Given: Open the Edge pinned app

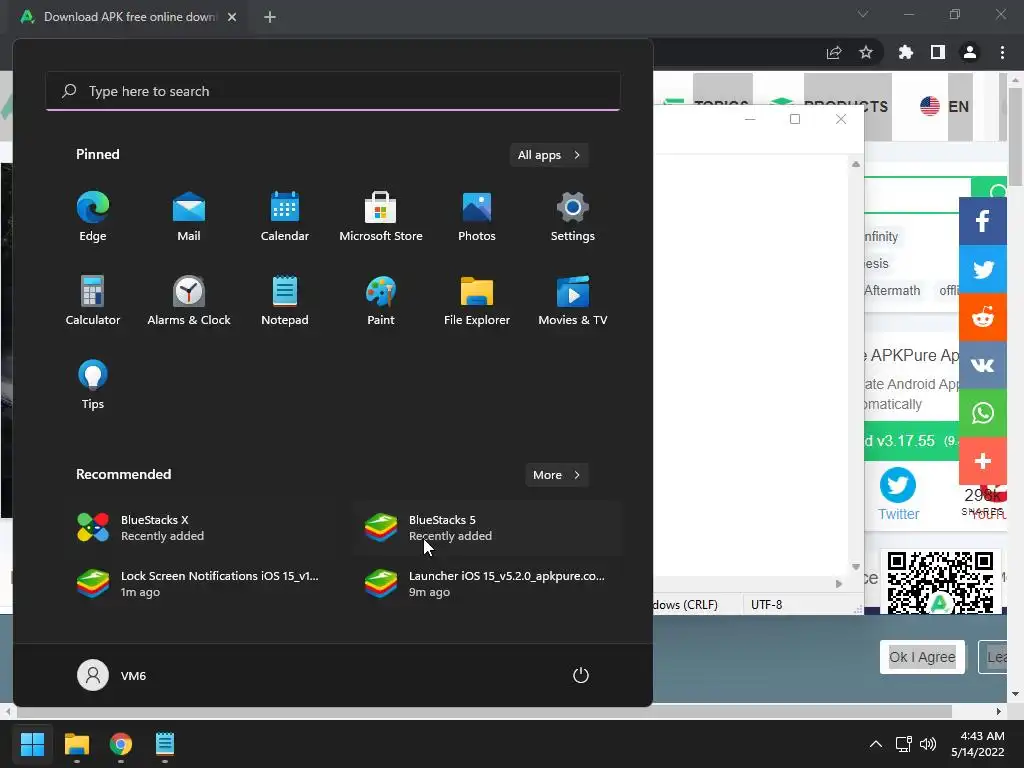Looking at the screenshot, I should [93, 217].
